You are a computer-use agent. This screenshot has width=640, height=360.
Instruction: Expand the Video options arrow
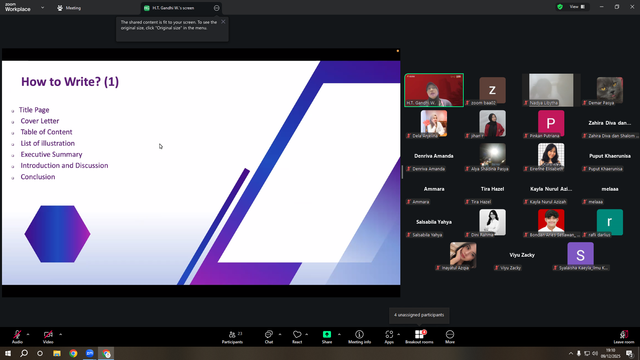click(60, 334)
